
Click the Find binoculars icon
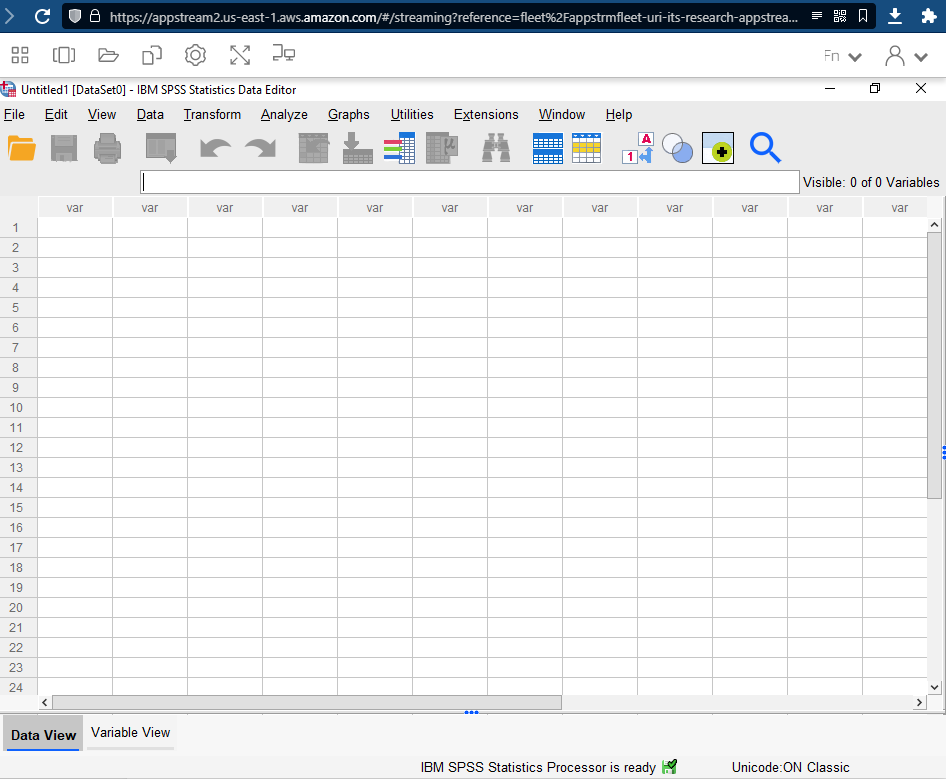point(496,149)
